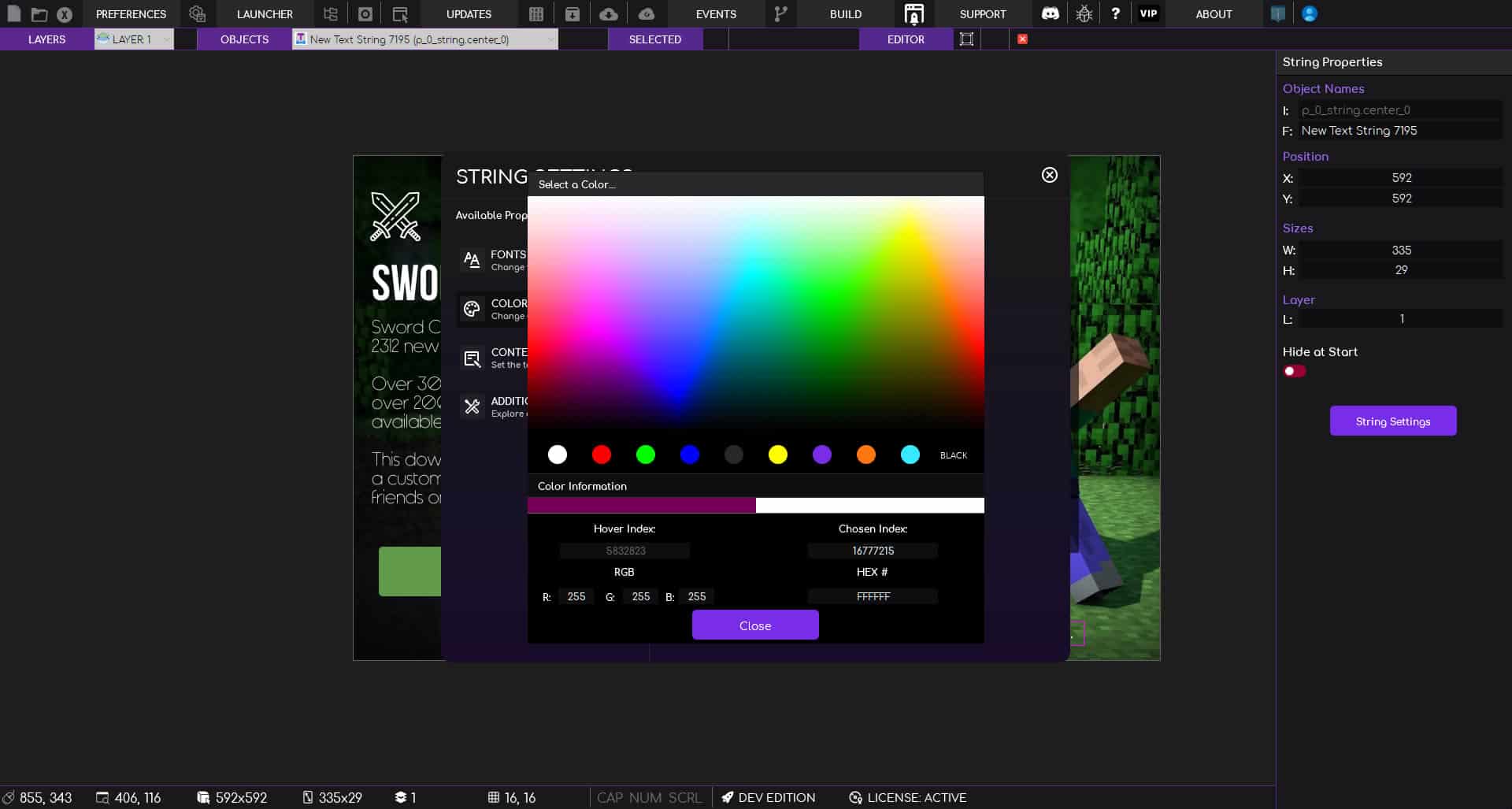This screenshot has height=809, width=1512.
Task: Select the Colors palette icon
Action: [x=472, y=310]
